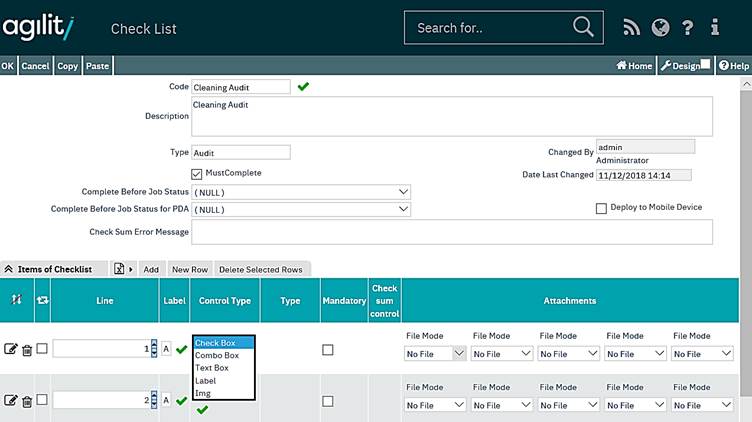
Task: Tick the Mandatory checkbox for line 1
Action: (328, 350)
